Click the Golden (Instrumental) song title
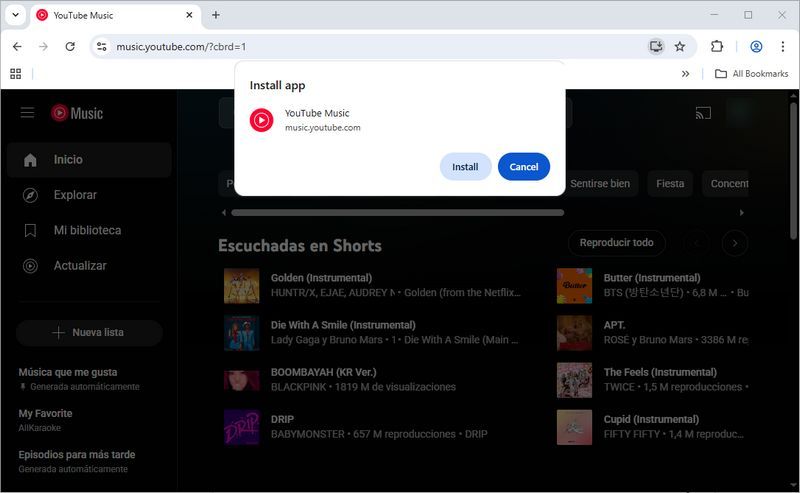The width and height of the screenshot is (800, 493). 321,278
